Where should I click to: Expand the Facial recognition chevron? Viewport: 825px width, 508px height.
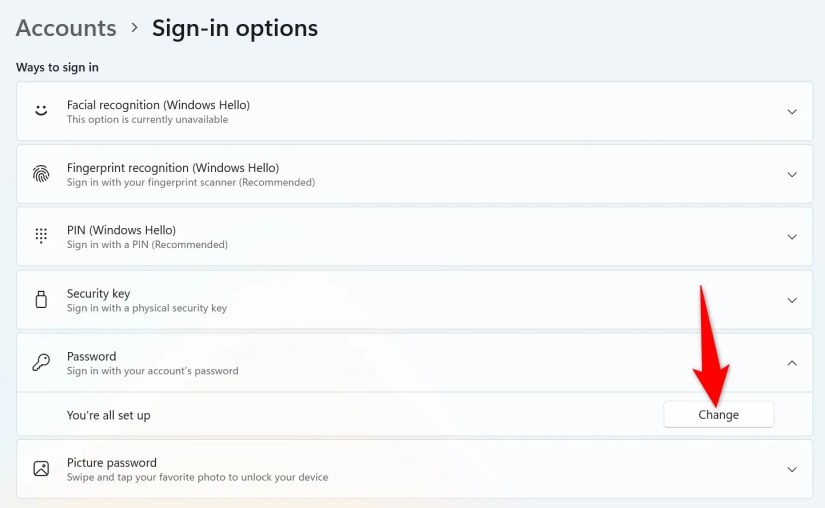click(792, 112)
